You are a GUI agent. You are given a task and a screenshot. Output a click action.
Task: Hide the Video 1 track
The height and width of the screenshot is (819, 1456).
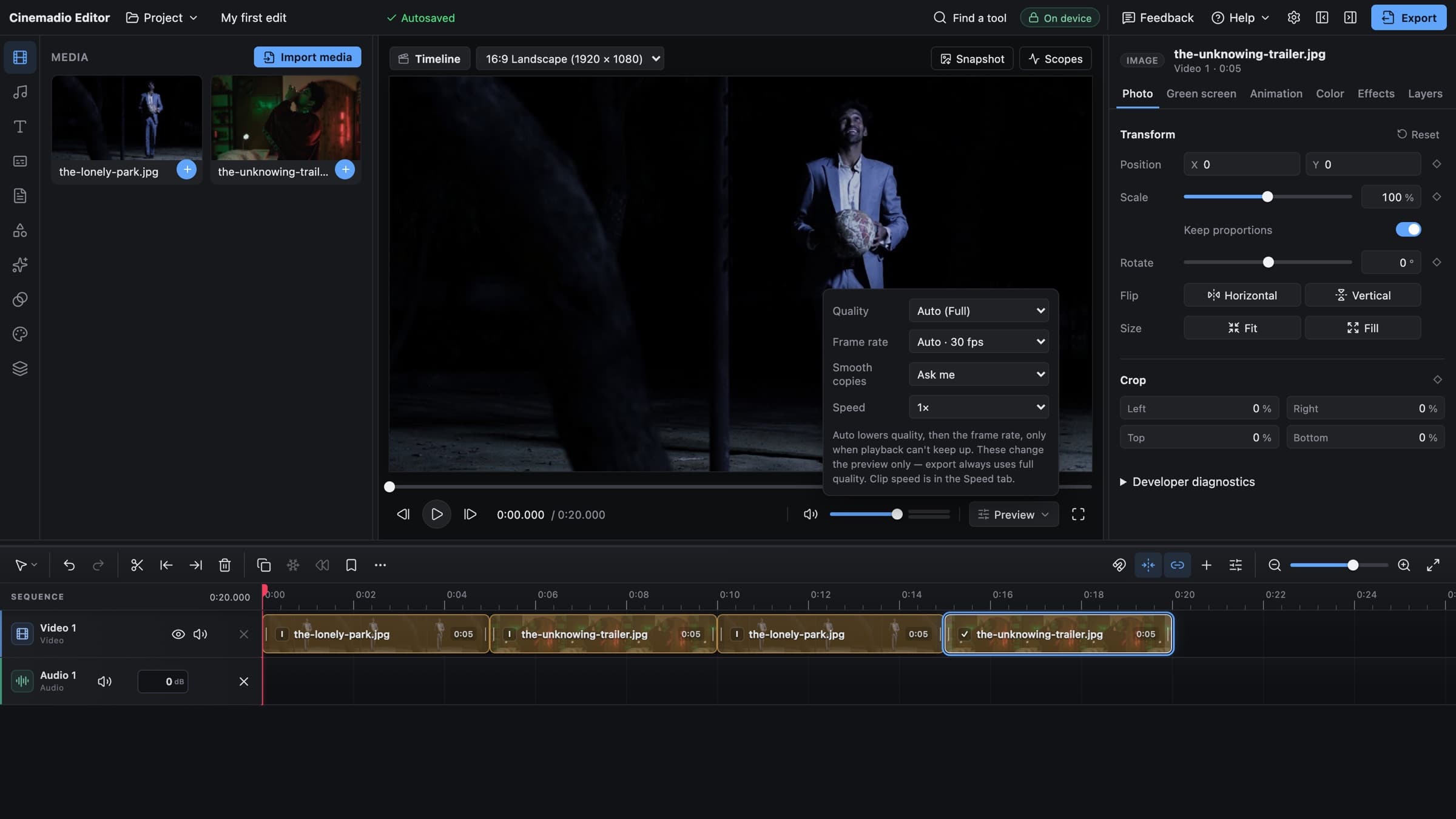(x=178, y=635)
